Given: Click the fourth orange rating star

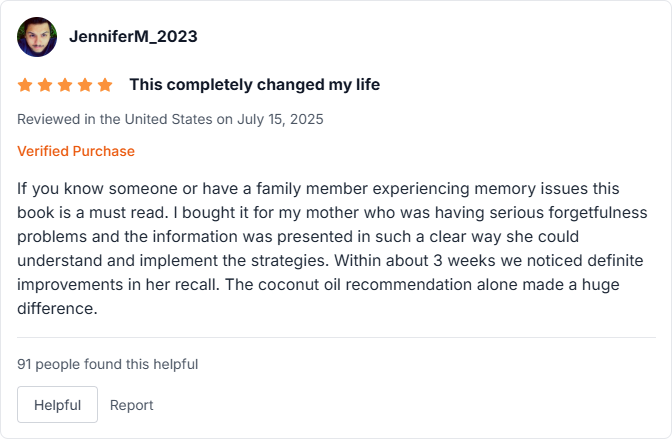Looking at the screenshot, I should tap(85, 85).
